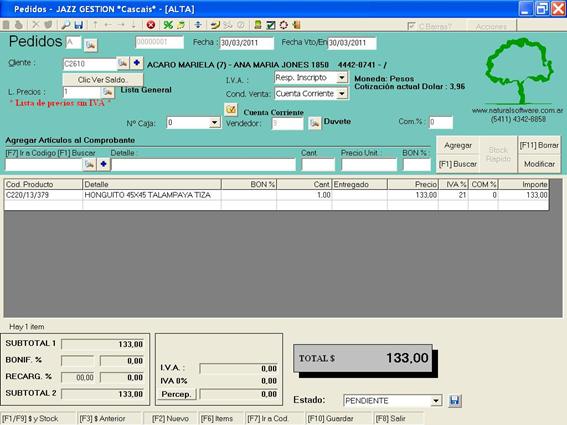Click lookup icon beside L. Precios field
The width and height of the screenshot is (567, 425).
tap(108, 92)
